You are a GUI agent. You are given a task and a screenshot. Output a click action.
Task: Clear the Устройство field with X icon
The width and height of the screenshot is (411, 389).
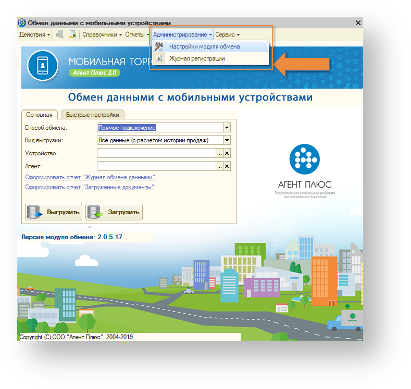point(227,153)
